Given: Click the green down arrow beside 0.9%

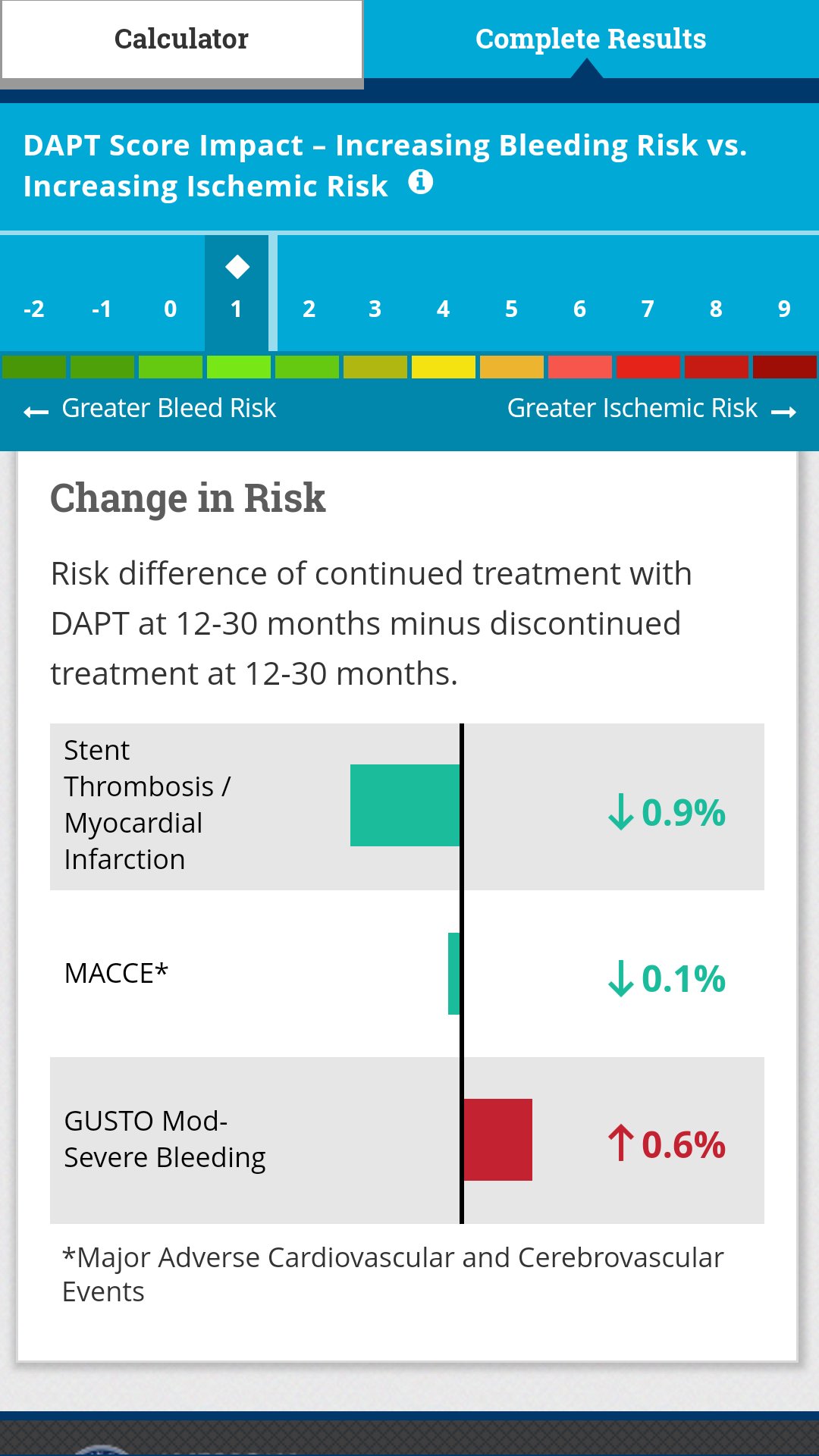Looking at the screenshot, I should tap(620, 812).
